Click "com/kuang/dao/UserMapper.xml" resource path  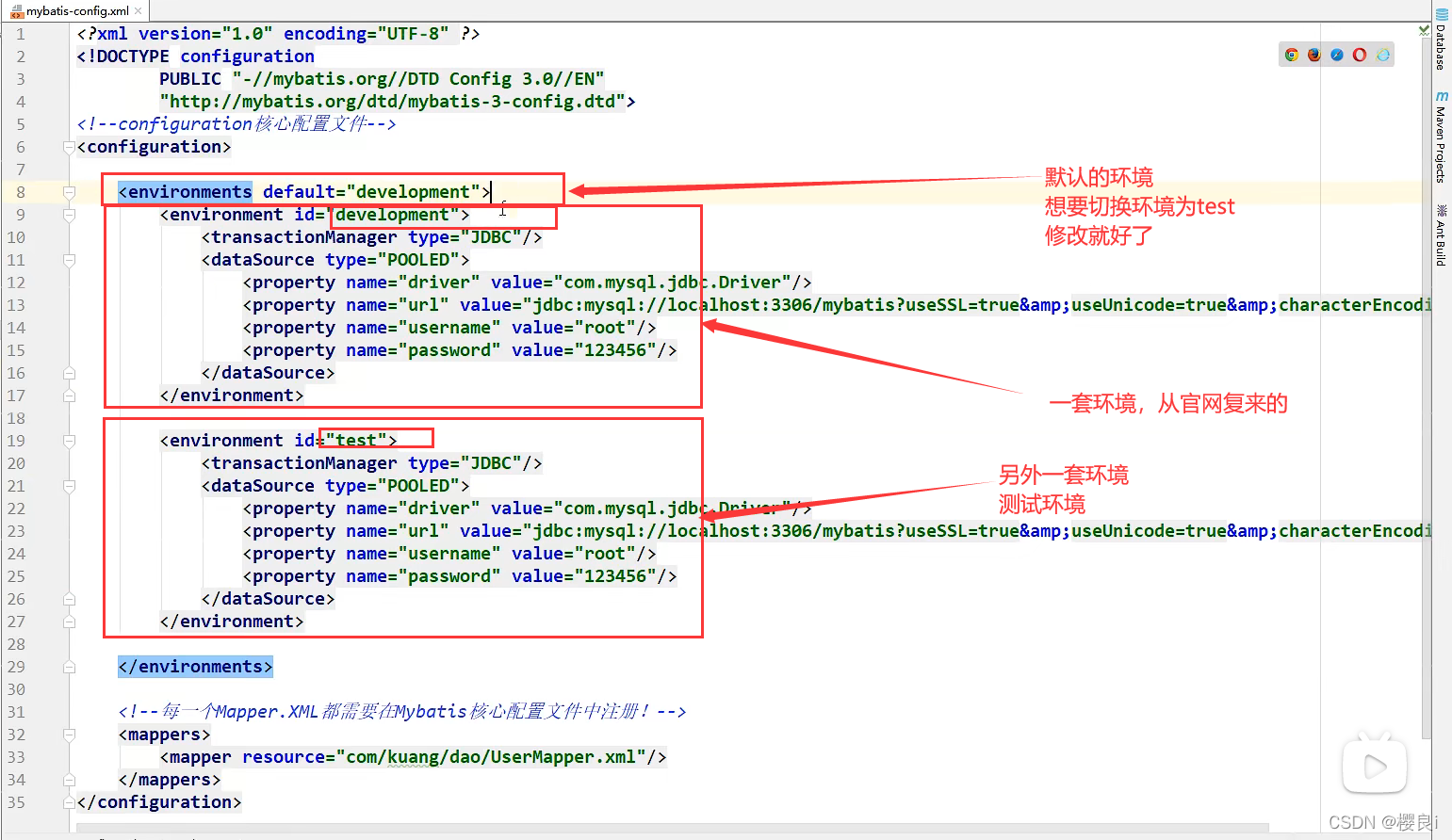coord(491,757)
